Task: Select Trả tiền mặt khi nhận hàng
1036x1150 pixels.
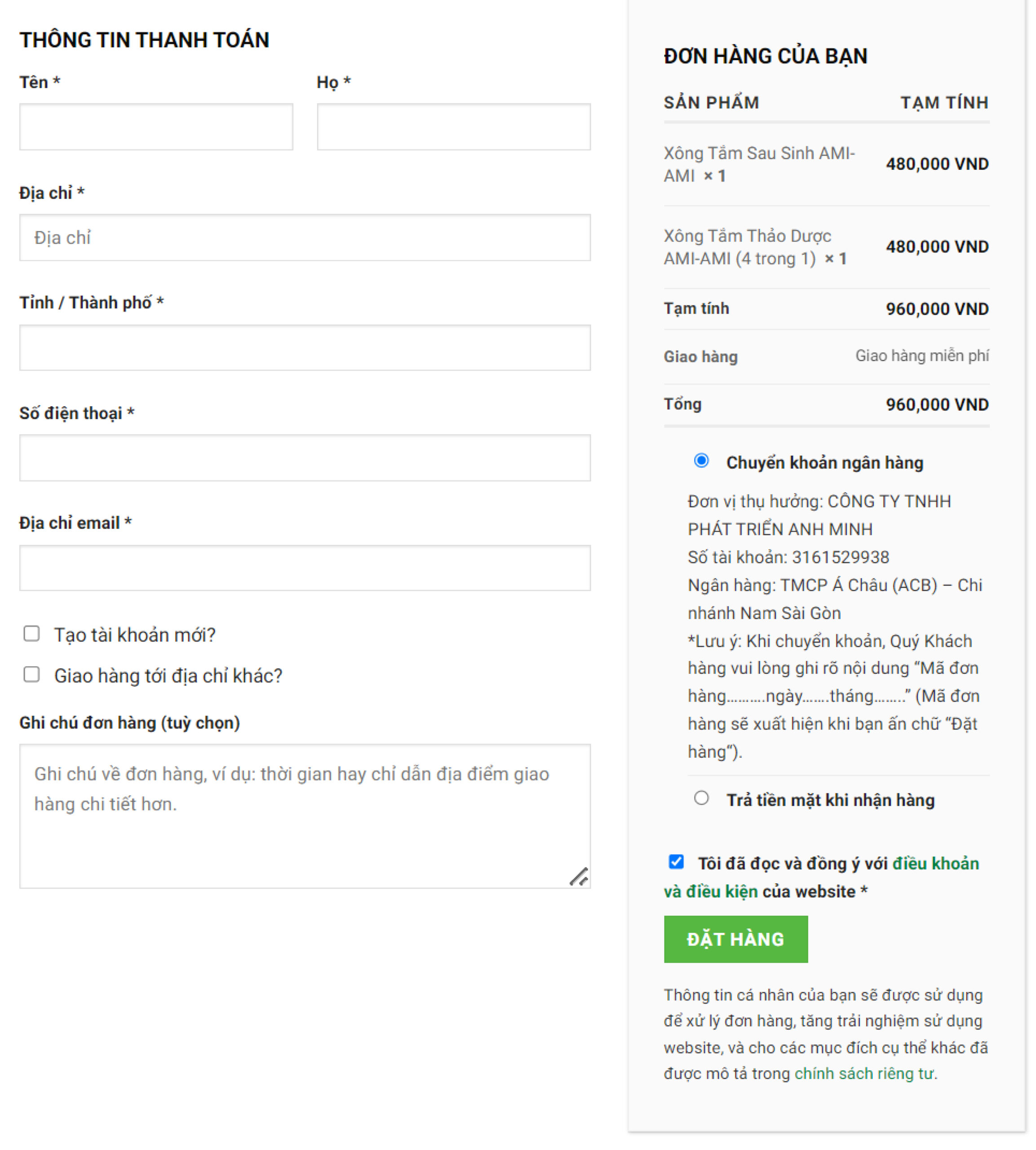Action: 701,798
